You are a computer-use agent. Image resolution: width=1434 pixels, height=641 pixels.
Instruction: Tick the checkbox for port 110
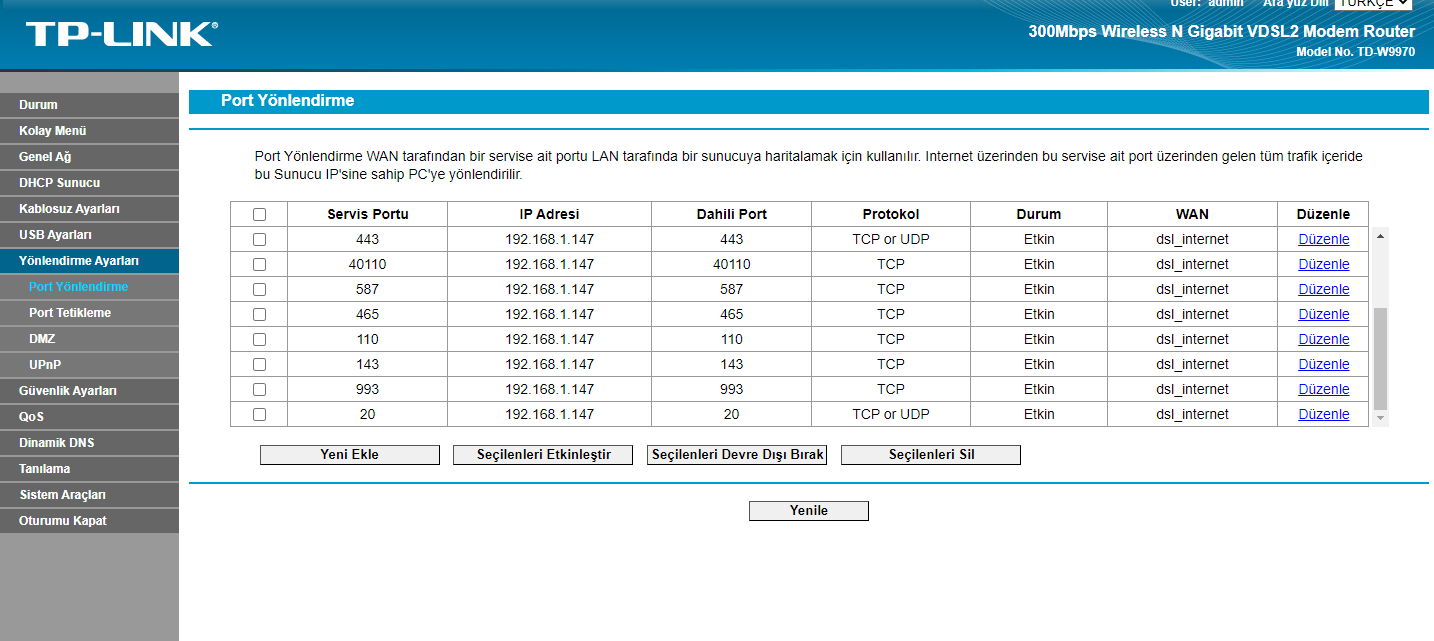260,339
